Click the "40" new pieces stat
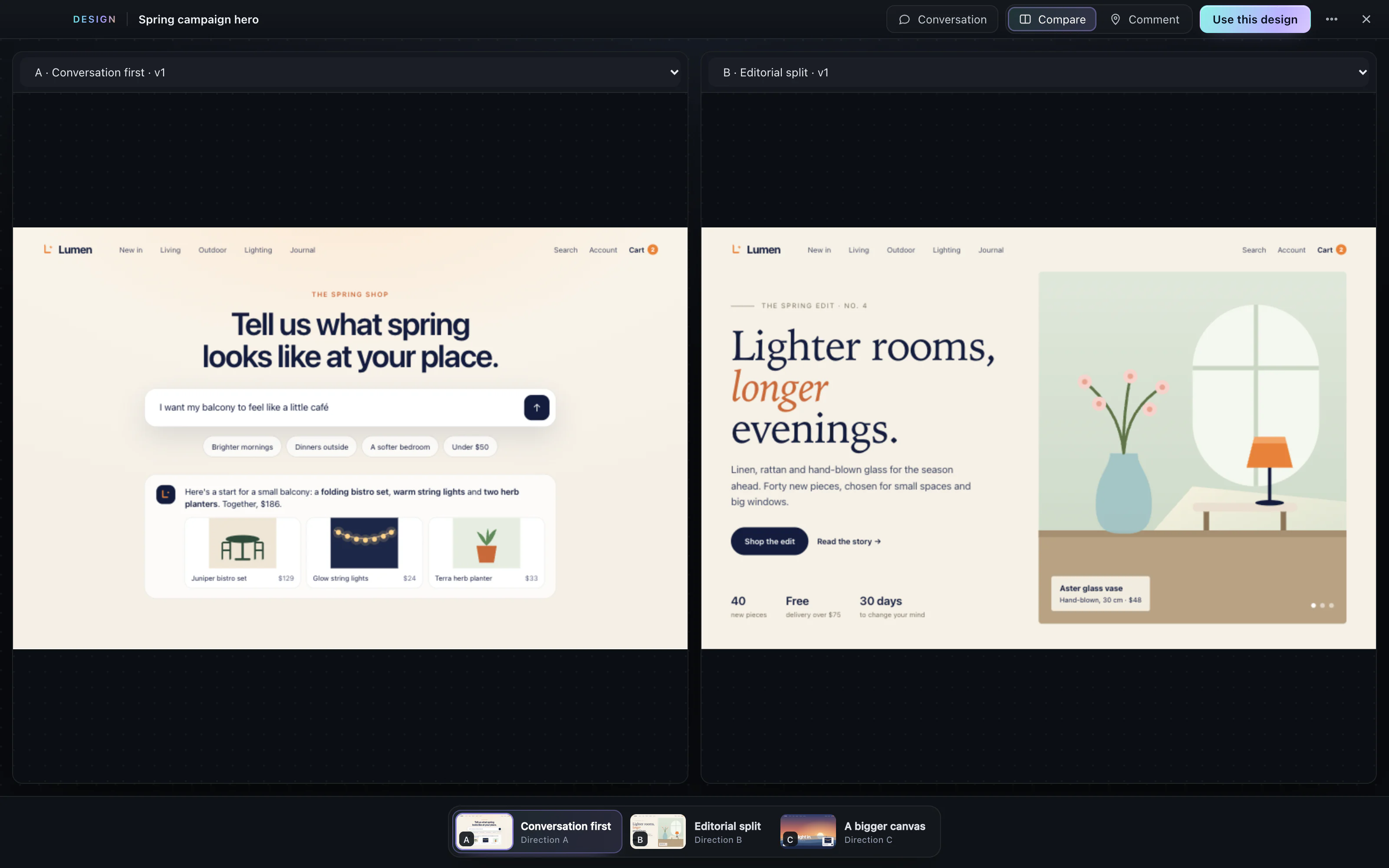Screen dimensions: 1389x868 pyautogui.click(x=738, y=601)
